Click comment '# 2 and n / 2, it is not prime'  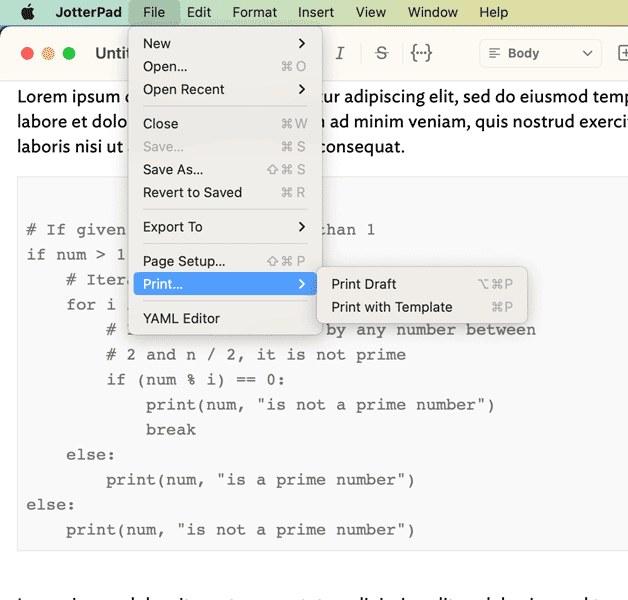click(256, 355)
